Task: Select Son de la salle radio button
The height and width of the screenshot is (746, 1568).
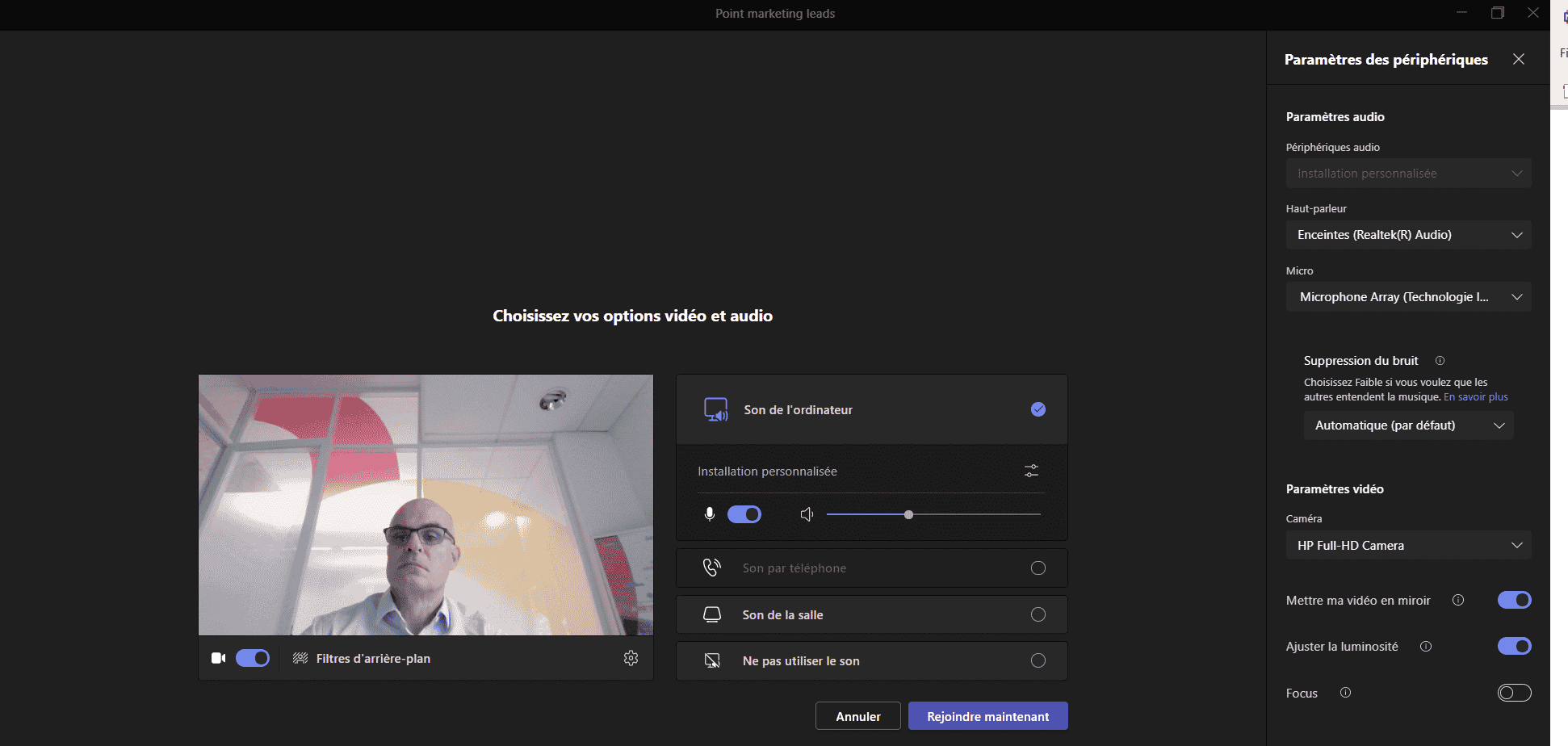Action: click(x=1038, y=614)
